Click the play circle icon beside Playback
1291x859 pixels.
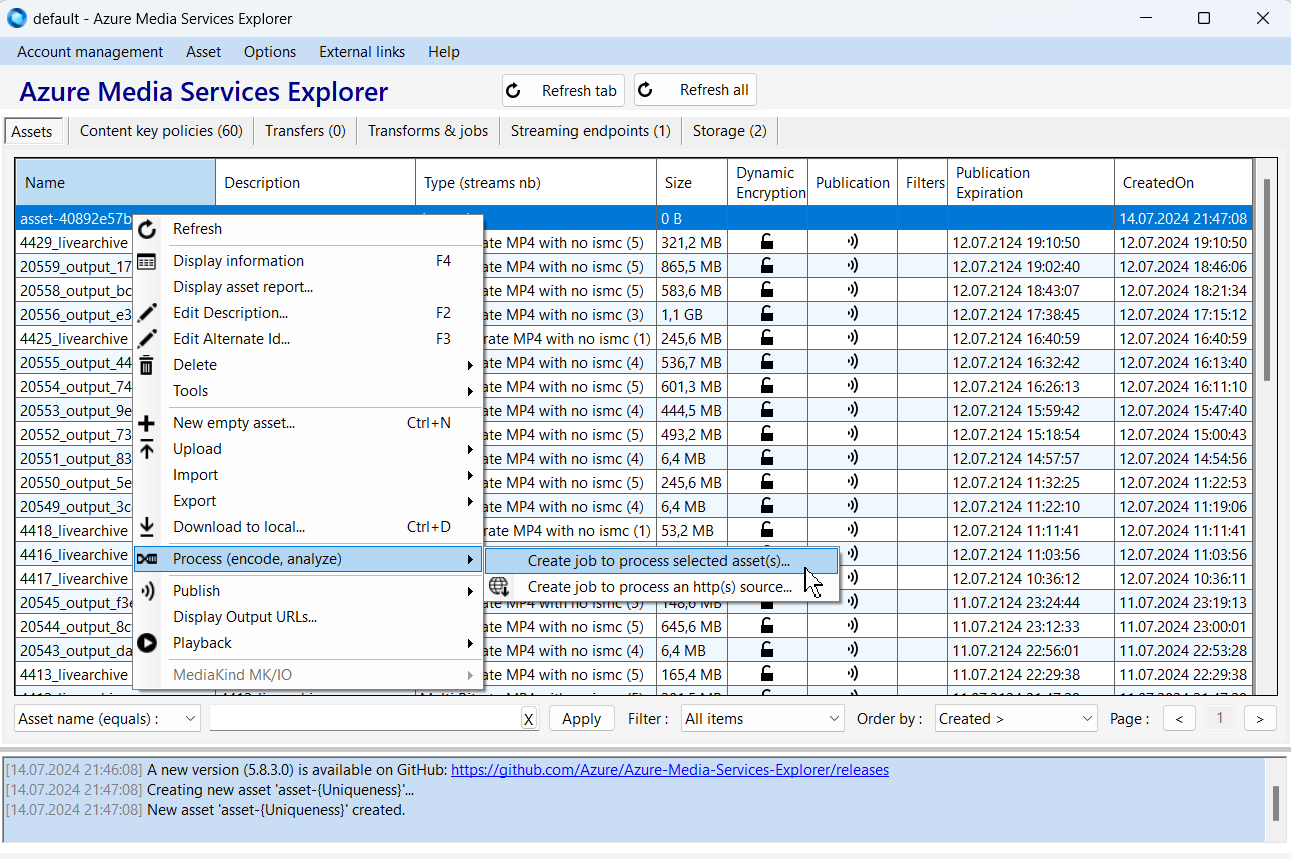147,643
